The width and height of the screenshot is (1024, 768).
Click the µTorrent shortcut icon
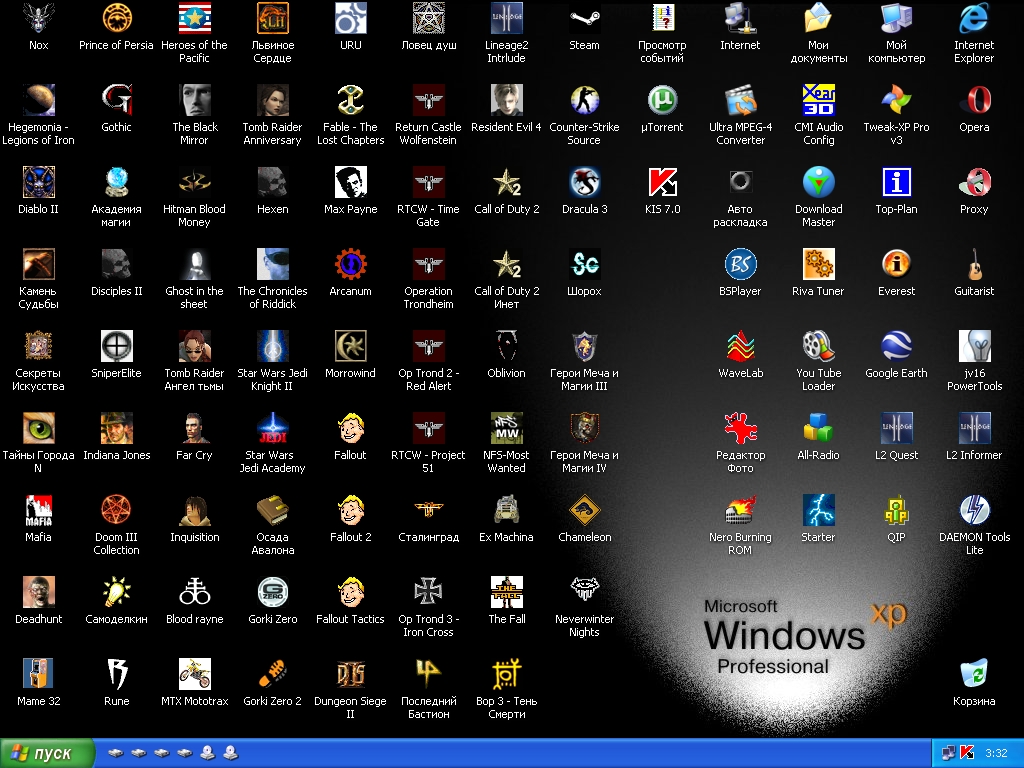pos(662,100)
